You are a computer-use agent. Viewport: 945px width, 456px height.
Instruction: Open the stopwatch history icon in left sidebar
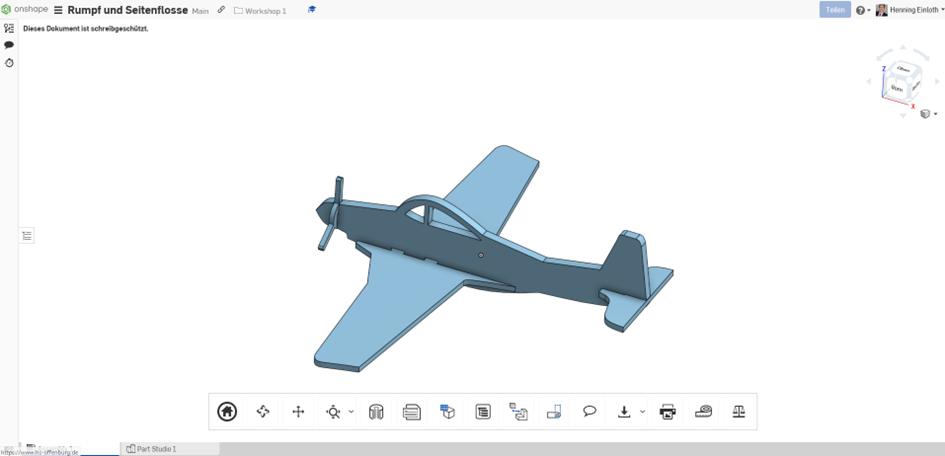9,62
